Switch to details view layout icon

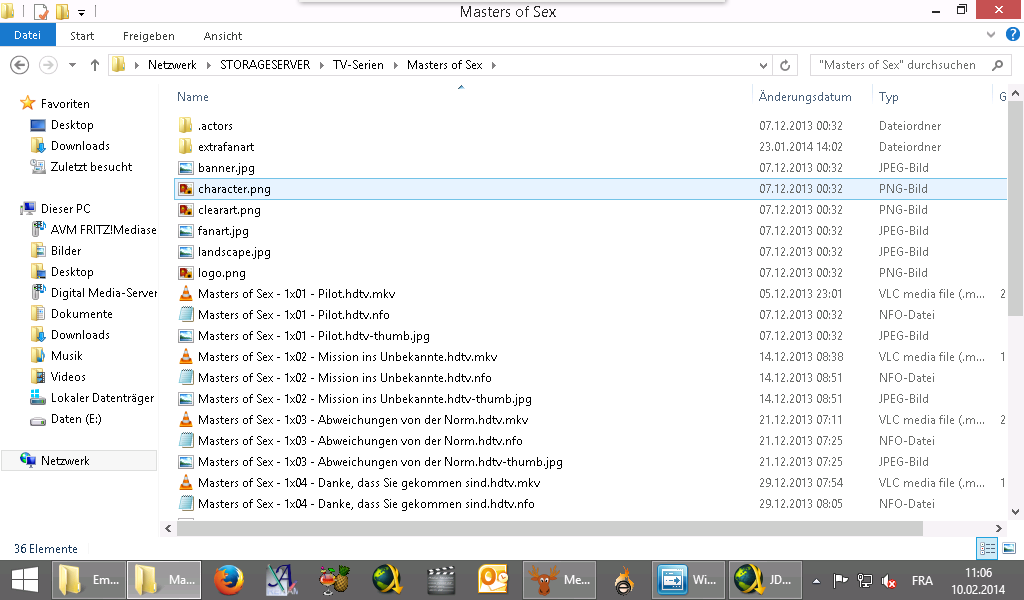[x=987, y=548]
